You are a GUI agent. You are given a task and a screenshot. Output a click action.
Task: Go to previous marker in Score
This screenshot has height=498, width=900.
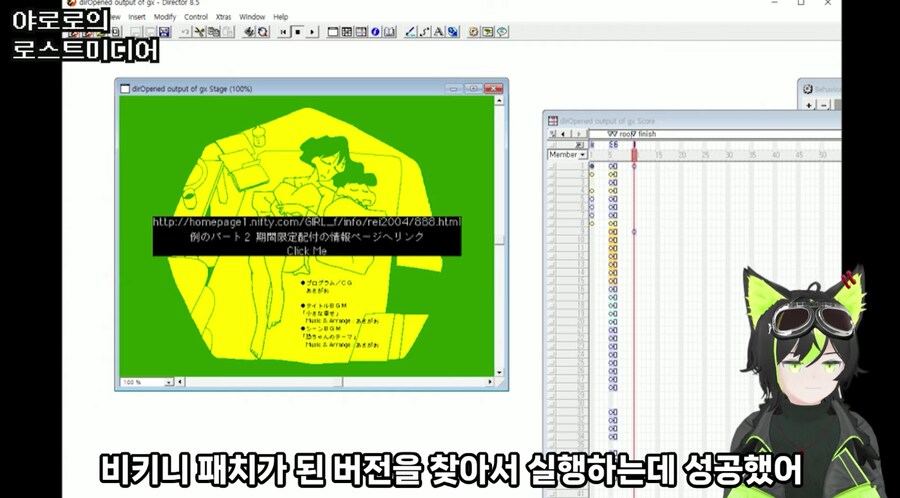[563, 134]
